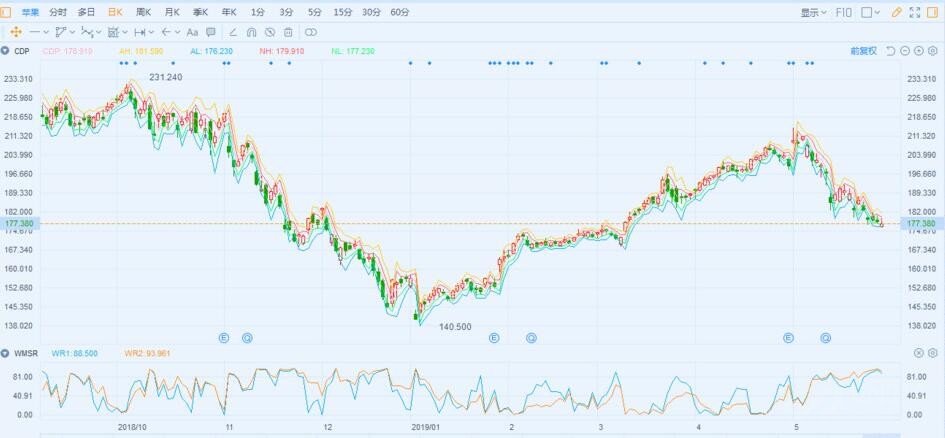945x438 pixels.
Task: Open the 显示 display dropdown
Action: 813,12
